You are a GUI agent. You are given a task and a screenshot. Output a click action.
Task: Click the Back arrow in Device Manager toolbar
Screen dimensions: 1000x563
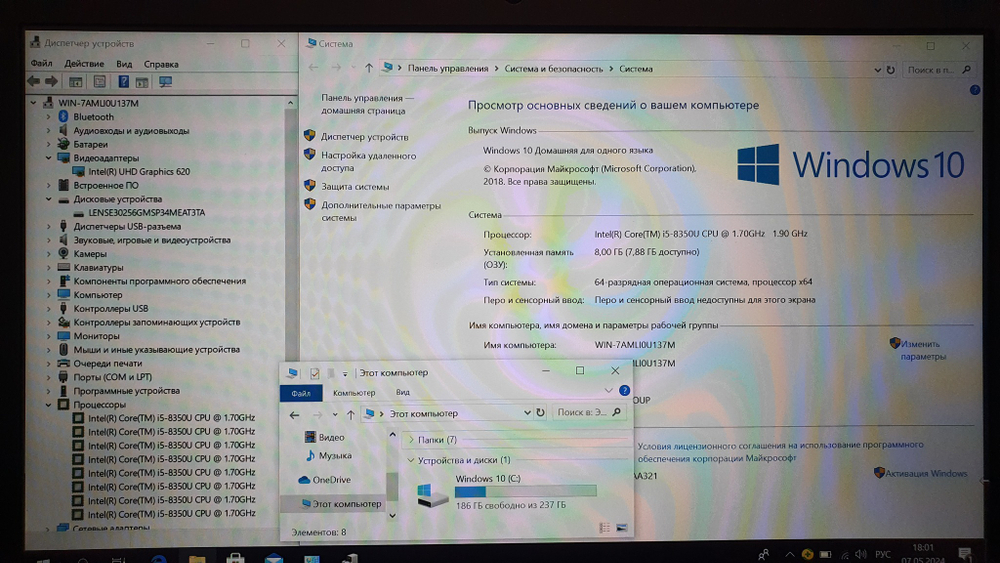pyautogui.click(x=33, y=82)
